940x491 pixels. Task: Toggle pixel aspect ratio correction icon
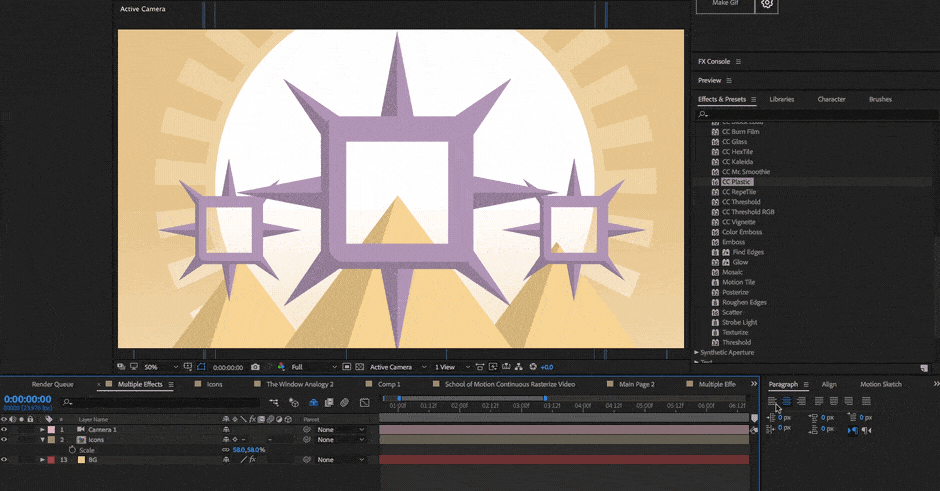coord(480,367)
